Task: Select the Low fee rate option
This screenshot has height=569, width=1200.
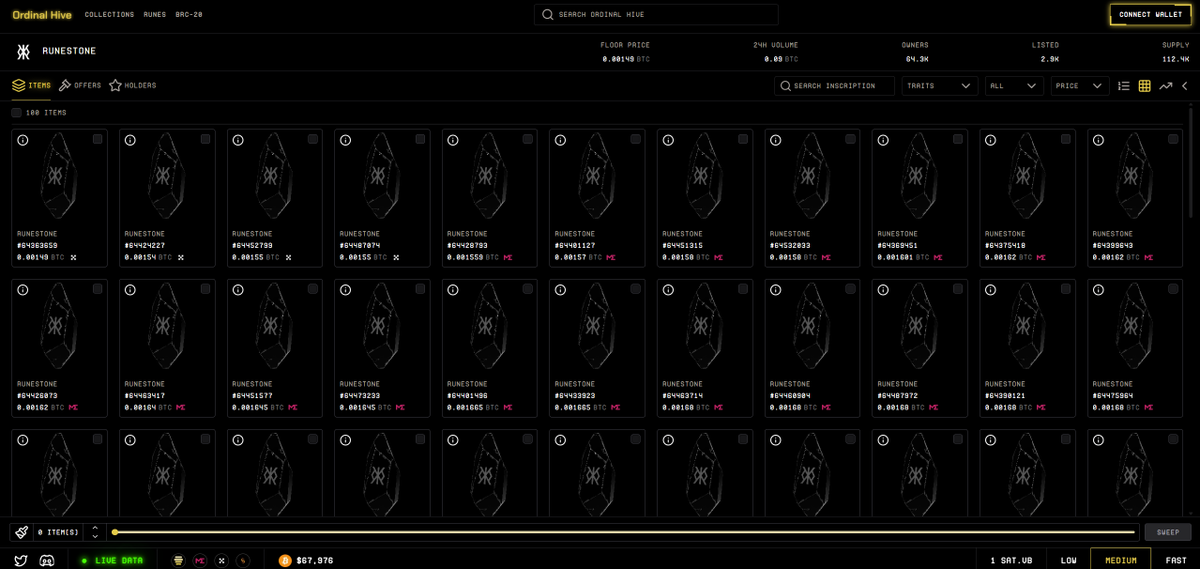Action: 1068,560
